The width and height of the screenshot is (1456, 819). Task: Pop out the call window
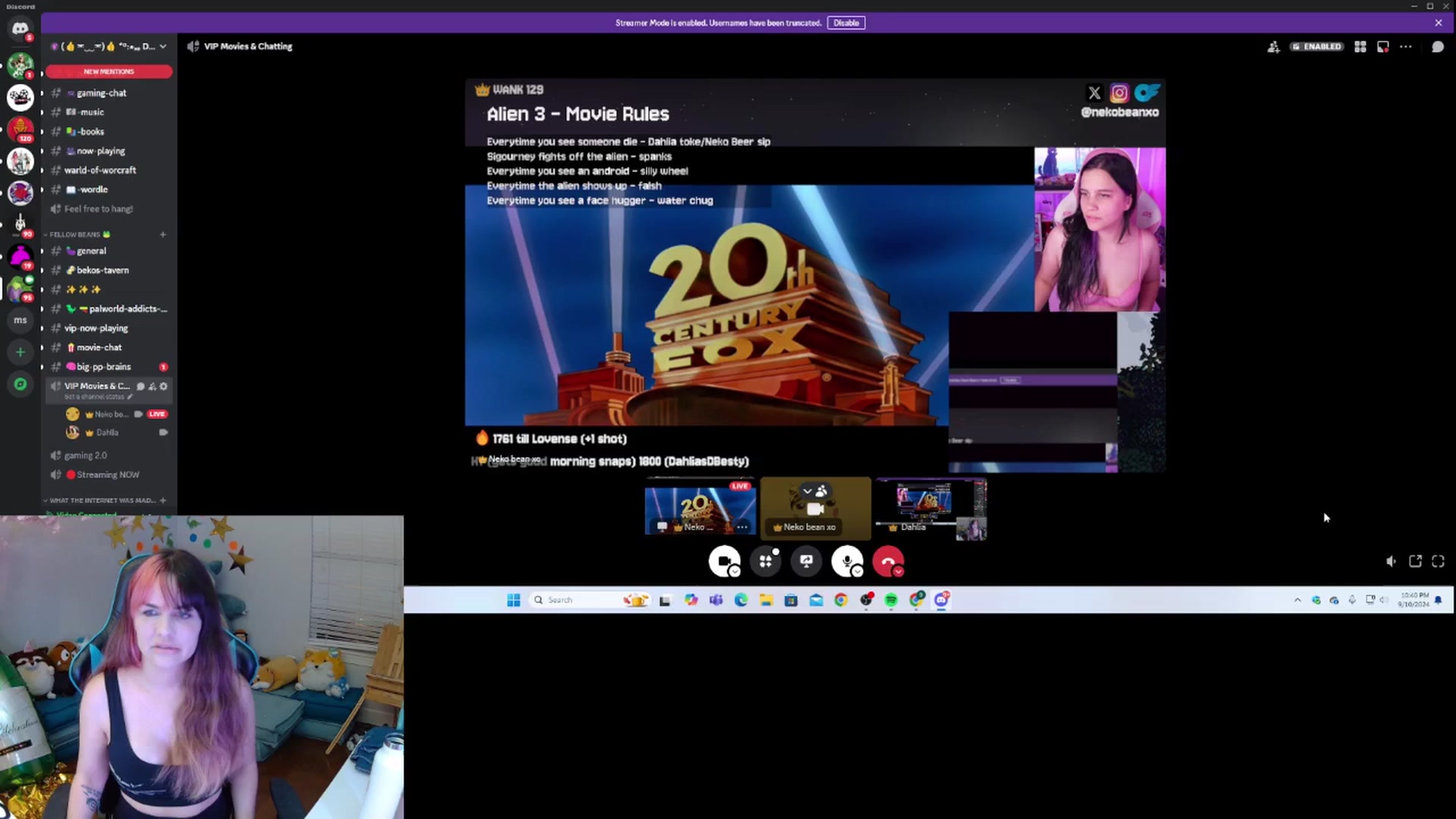click(x=1415, y=561)
